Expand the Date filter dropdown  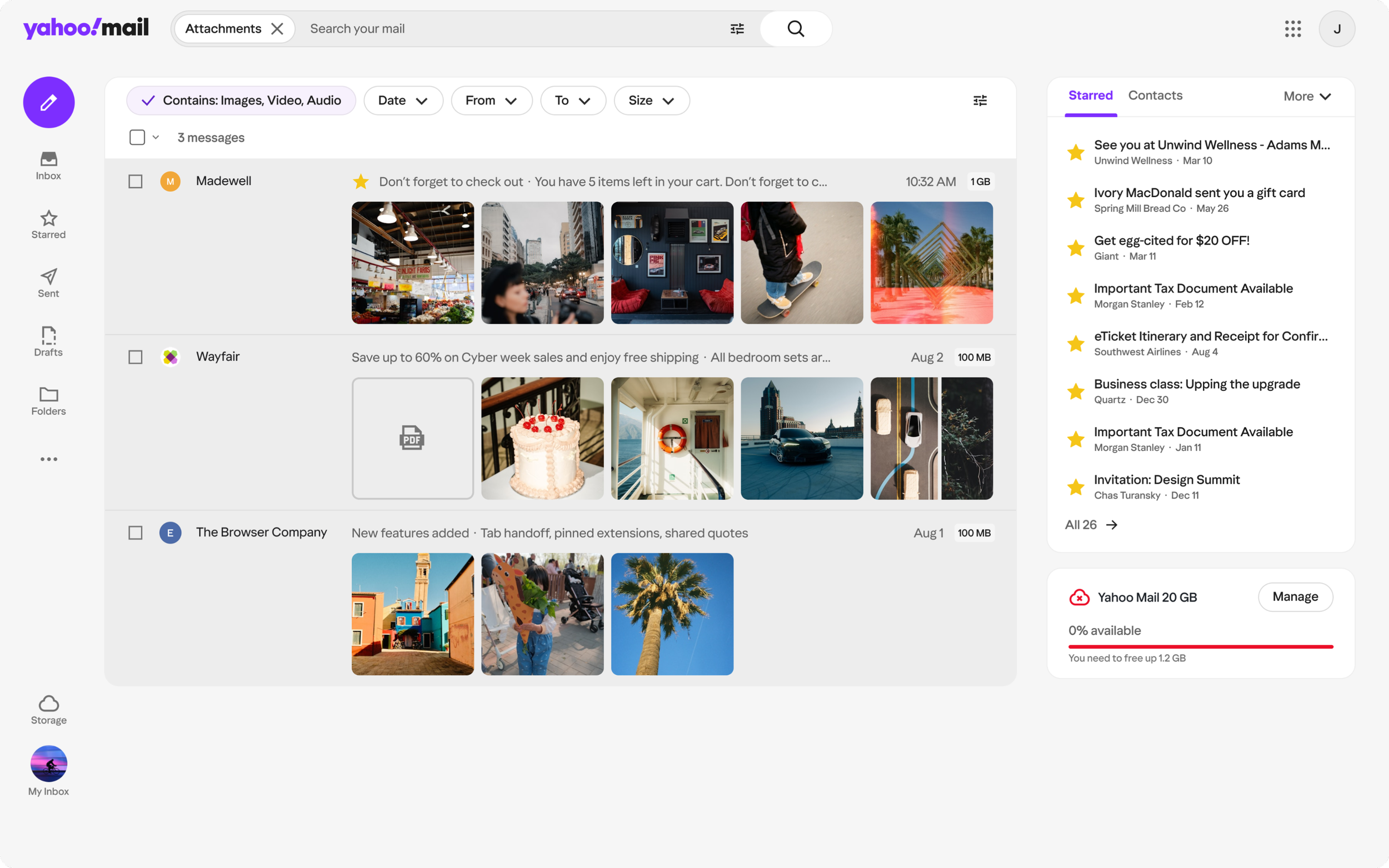coord(403,100)
